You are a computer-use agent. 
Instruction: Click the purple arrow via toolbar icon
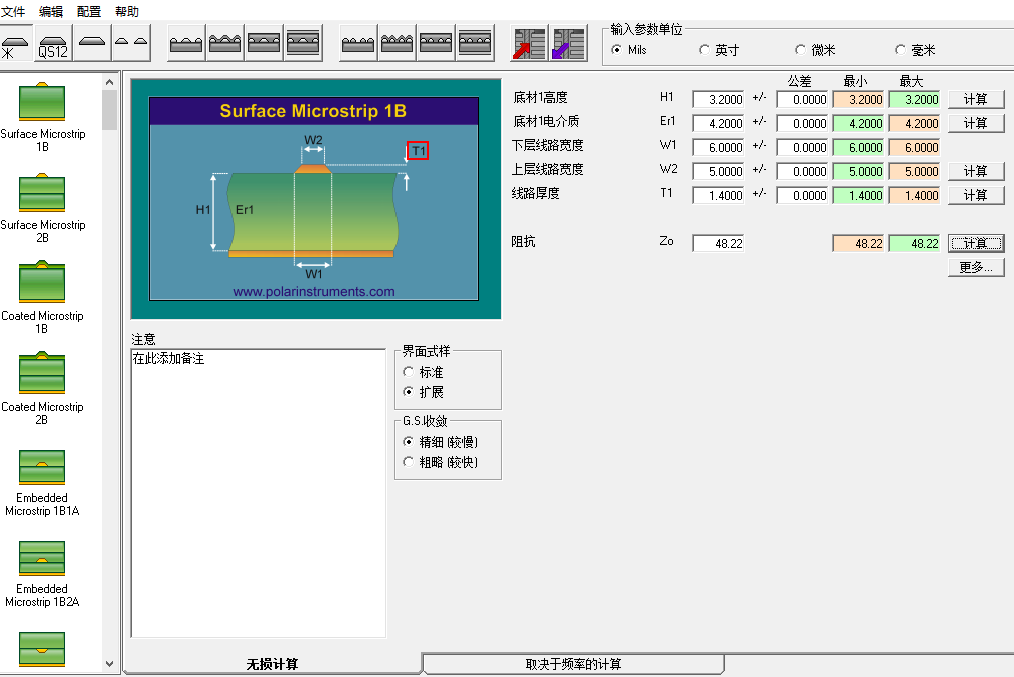pos(569,44)
